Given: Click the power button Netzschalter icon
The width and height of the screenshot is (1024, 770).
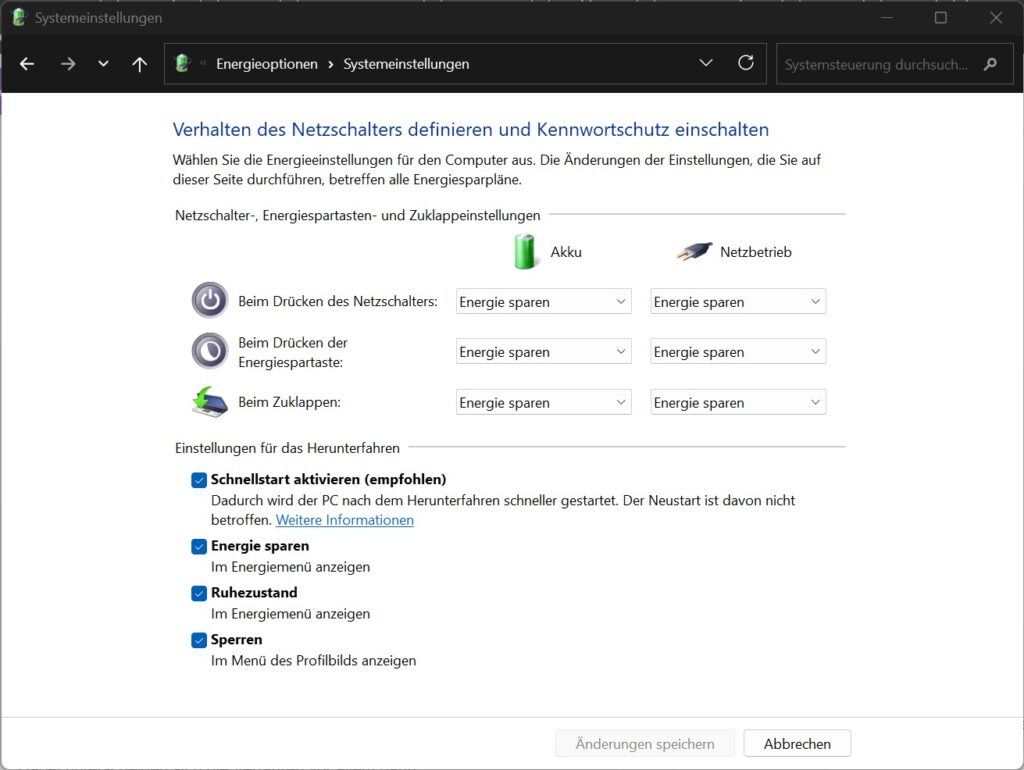Looking at the screenshot, I should point(210,300).
